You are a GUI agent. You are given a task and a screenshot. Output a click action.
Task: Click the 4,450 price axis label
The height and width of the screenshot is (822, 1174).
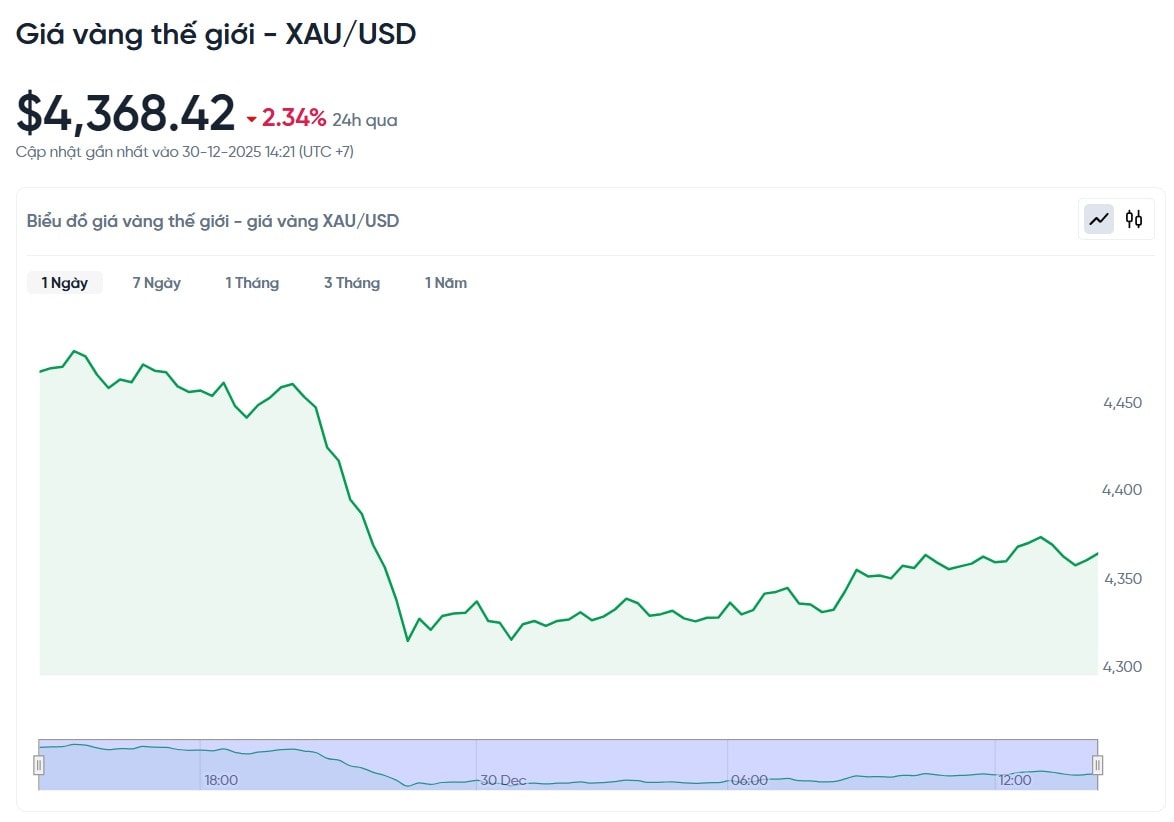coord(1122,403)
